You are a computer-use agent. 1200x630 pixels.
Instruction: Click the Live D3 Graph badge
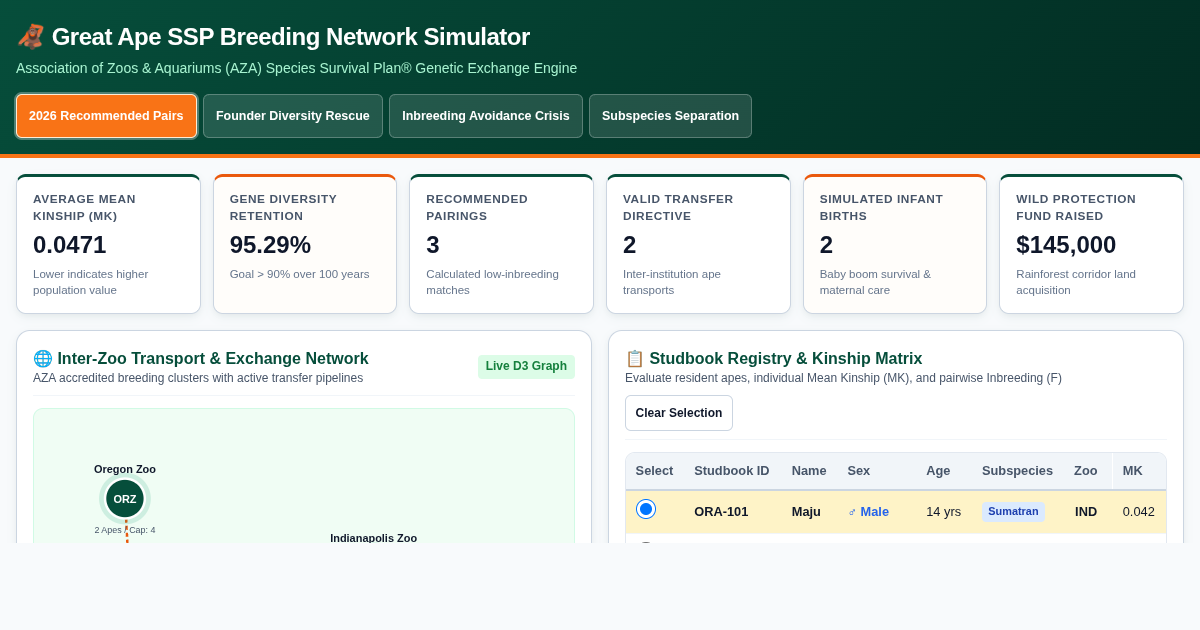point(526,366)
